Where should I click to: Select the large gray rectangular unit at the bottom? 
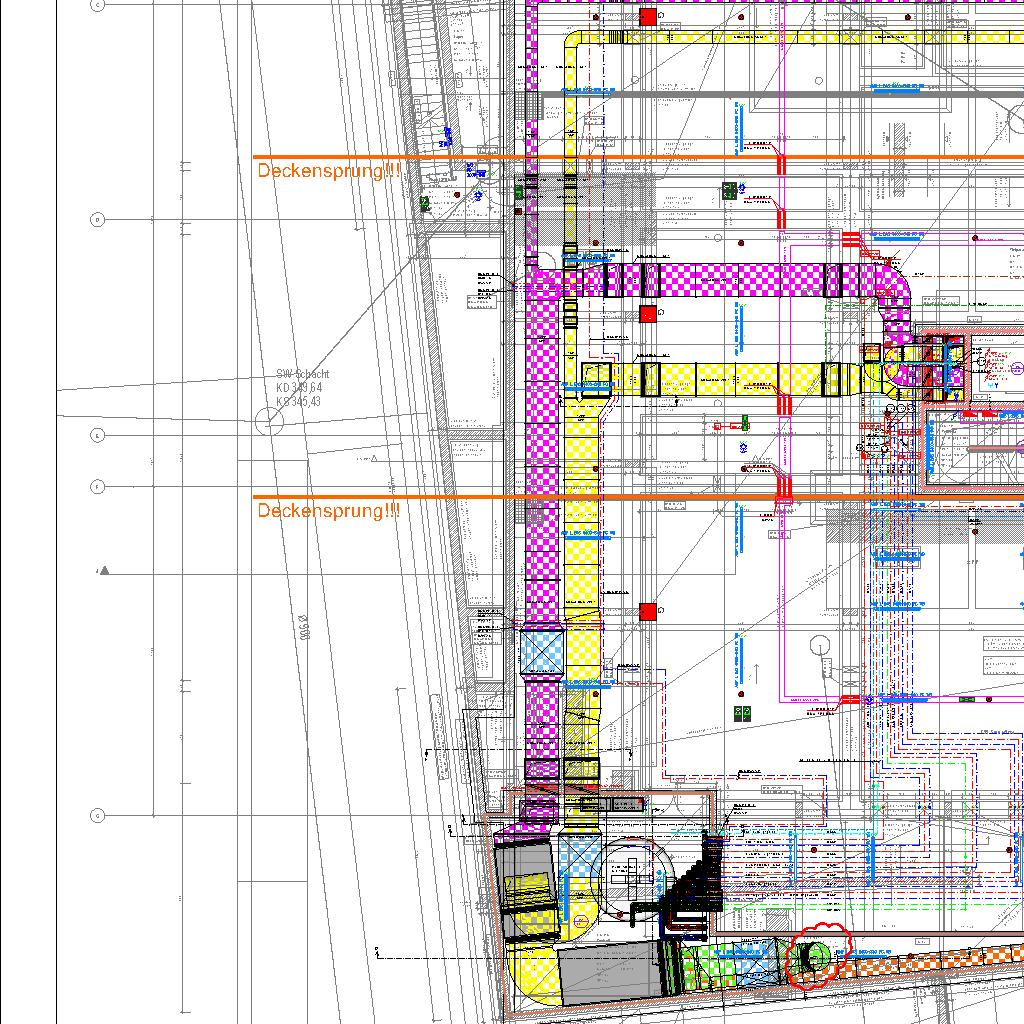coord(608,971)
